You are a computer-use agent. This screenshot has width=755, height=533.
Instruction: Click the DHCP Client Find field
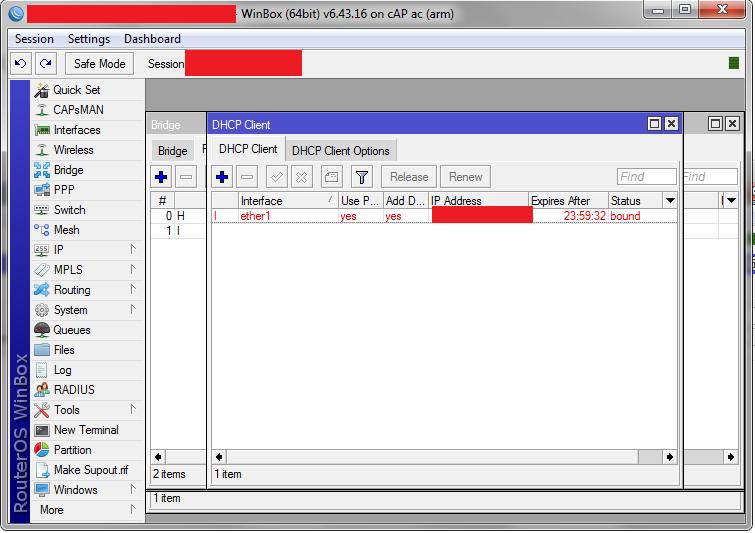coord(646,177)
